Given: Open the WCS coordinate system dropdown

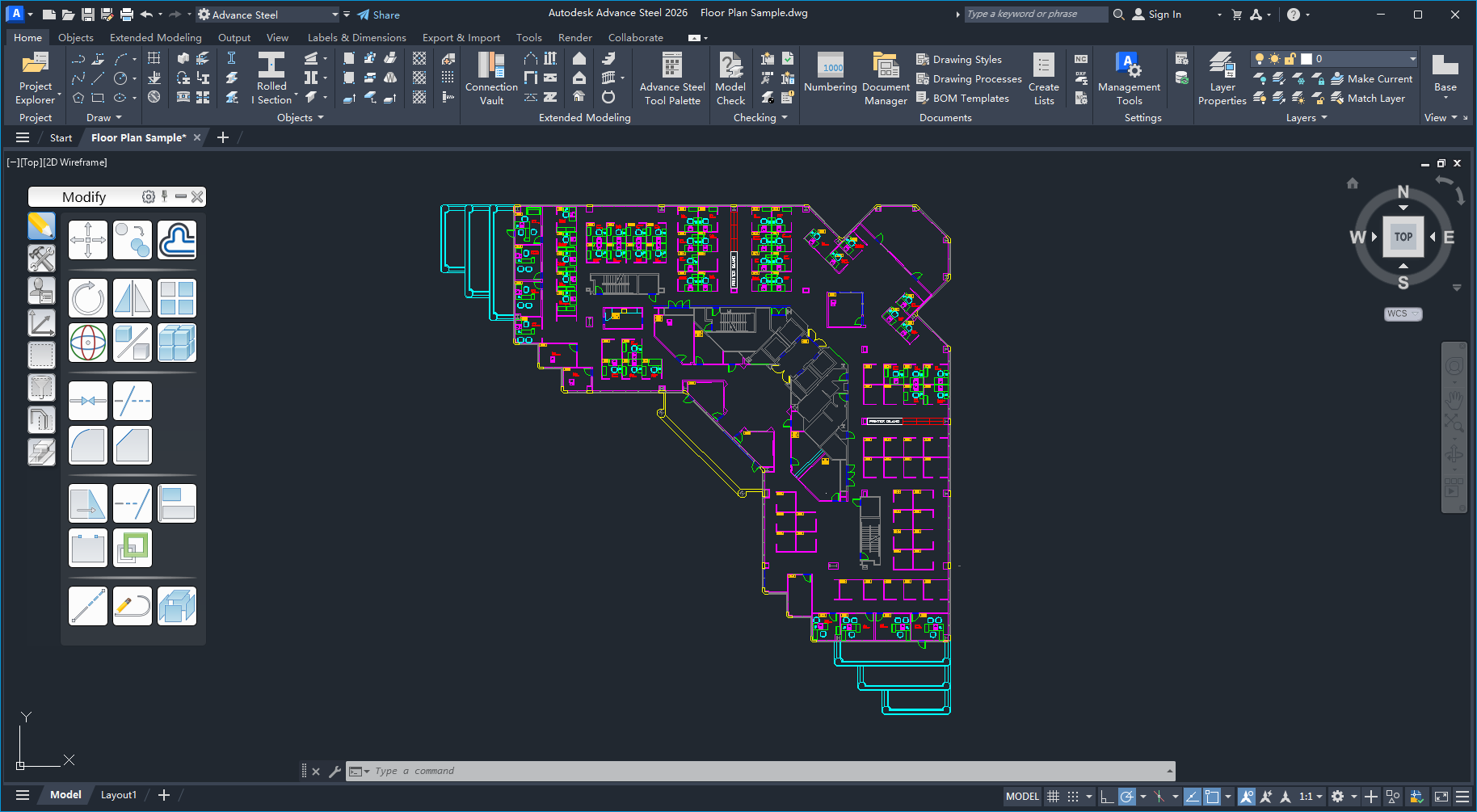Looking at the screenshot, I should 1403,313.
